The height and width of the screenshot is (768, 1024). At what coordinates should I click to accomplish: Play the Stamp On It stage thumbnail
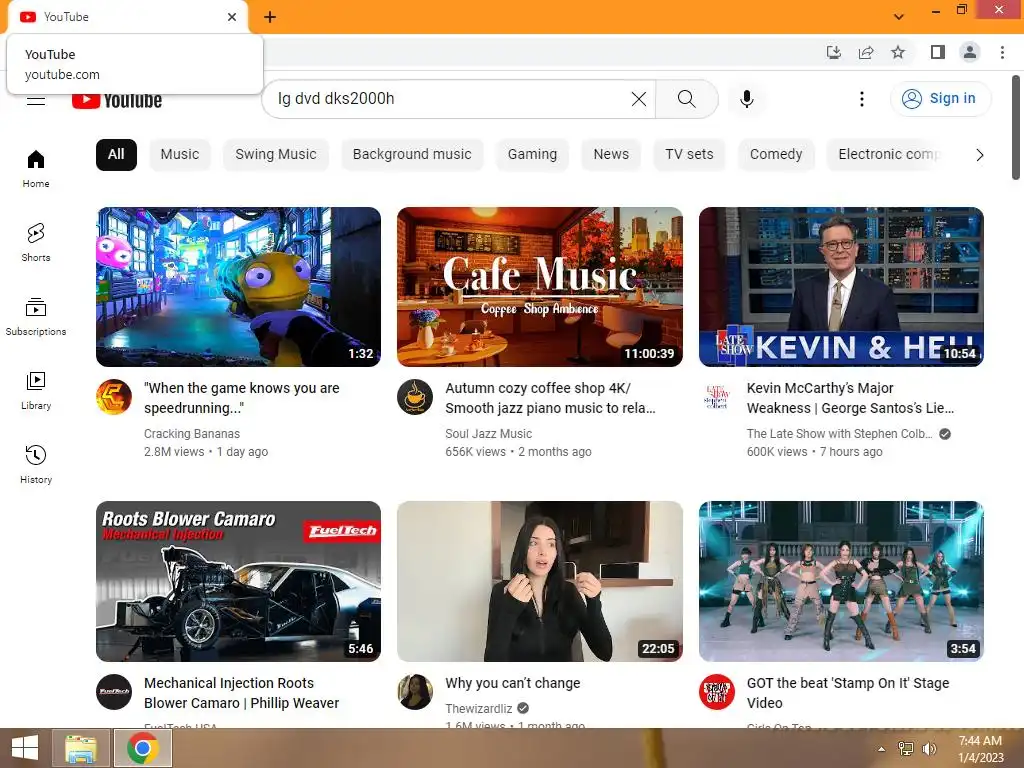coord(841,581)
